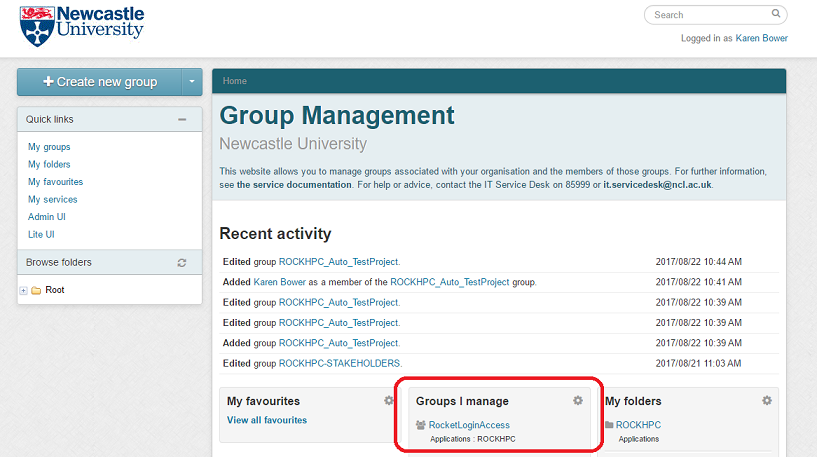Image resolution: width=817 pixels, height=457 pixels.
Task: View all favourites
Action: click(x=267, y=420)
